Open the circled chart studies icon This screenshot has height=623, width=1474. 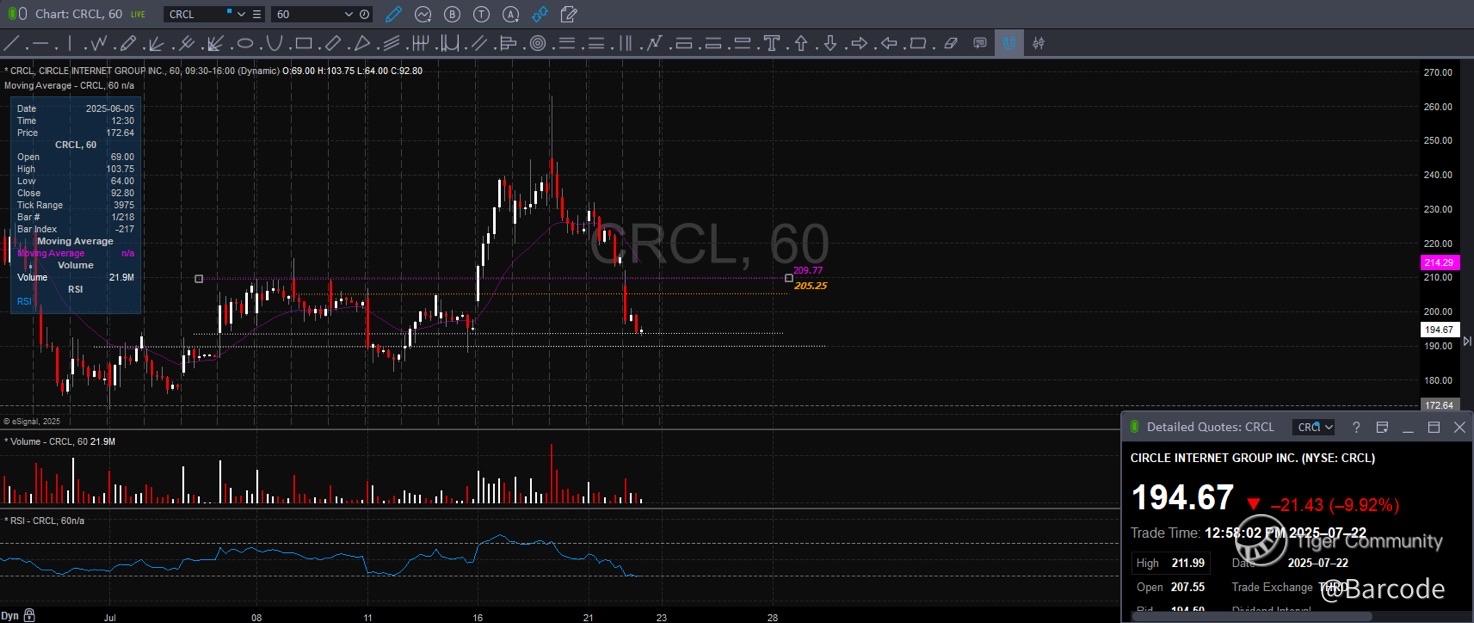pyautogui.click(x=423, y=14)
